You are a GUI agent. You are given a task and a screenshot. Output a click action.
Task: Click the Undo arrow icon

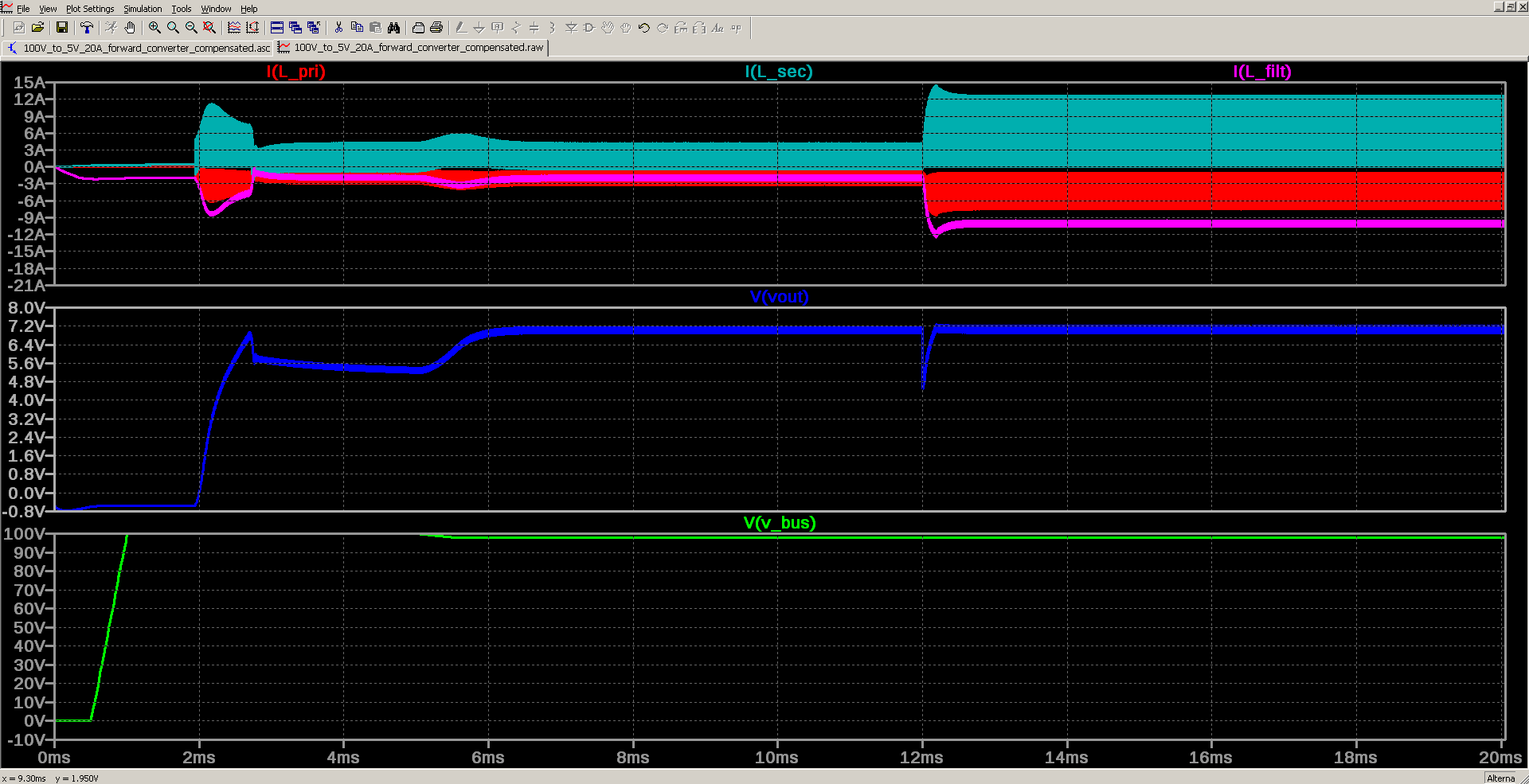pyautogui.click(x=644, y=28)
